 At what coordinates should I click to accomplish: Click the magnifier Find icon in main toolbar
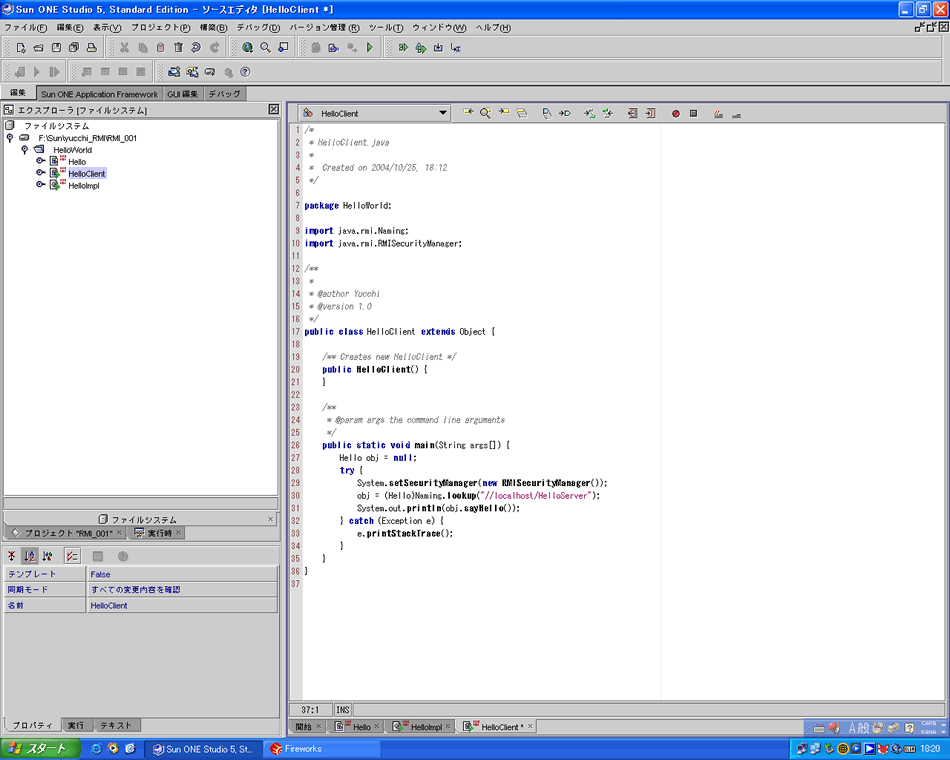(x=265, y=47)
